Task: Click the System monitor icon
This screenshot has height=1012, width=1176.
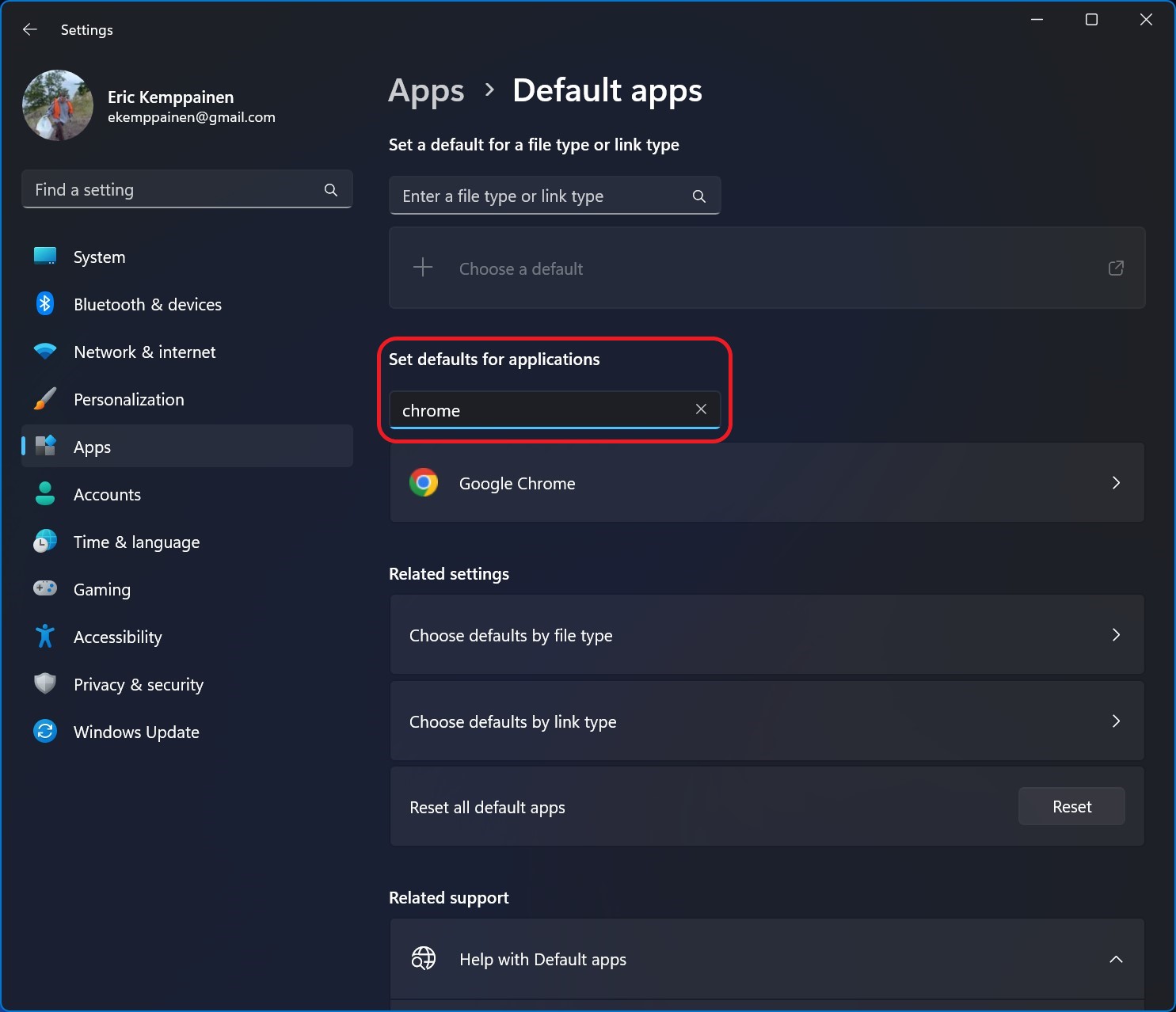Action: point(45,256)
